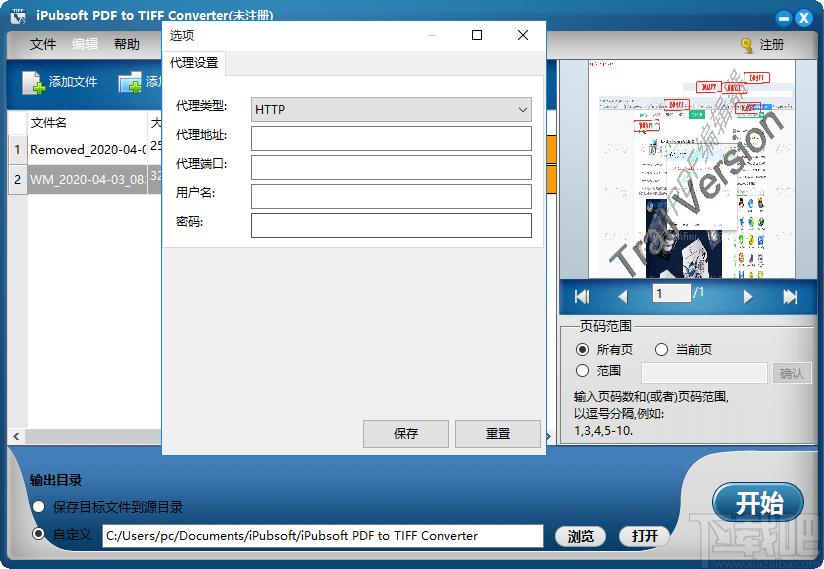Go to next page in preview
The image size is (824, 569).
[748, 297]
